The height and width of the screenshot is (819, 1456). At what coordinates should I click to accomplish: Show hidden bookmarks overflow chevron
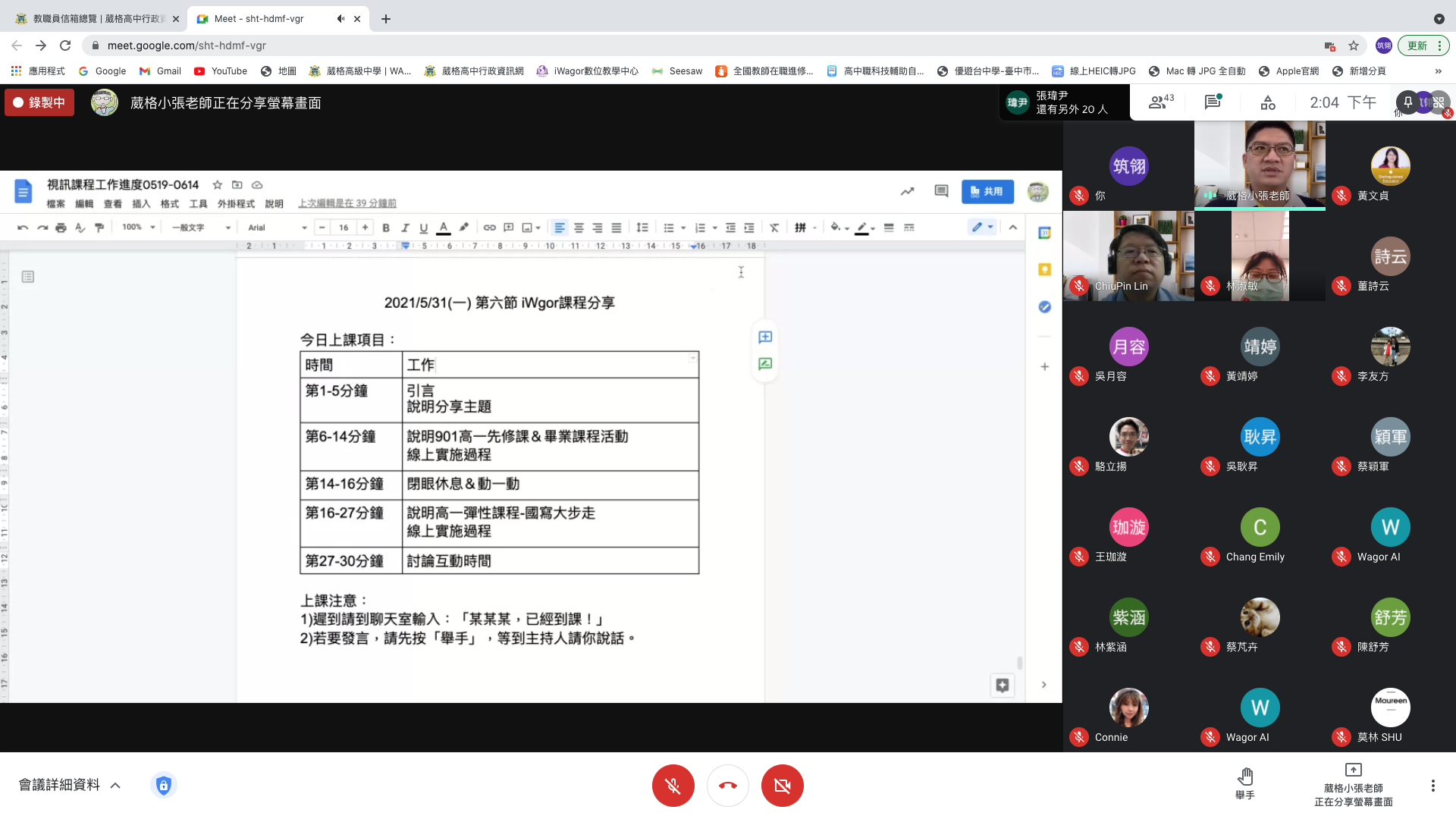click(1438, 71)
